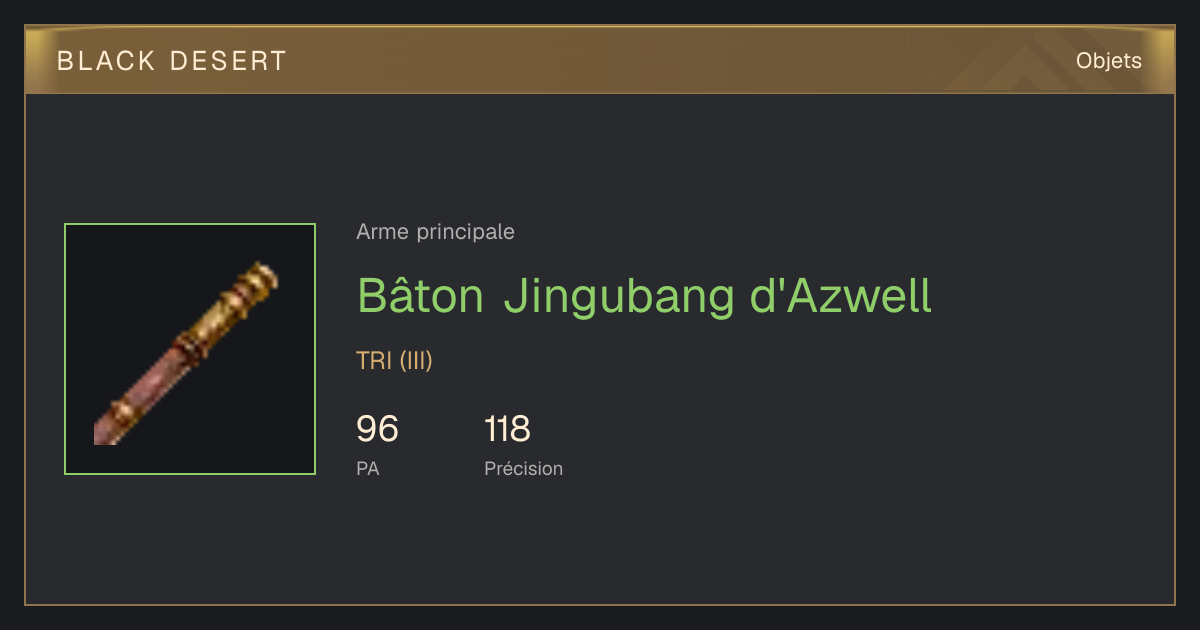Click the golden header banner bar
Viewport: 1200px width, 630px height.
tap(600, 60)
